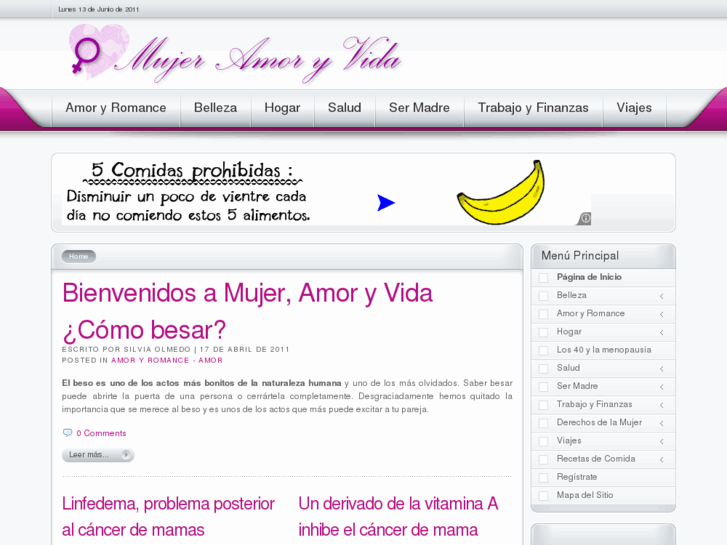Open Los 40 y la menopausia sidebar link

[604, 350]
